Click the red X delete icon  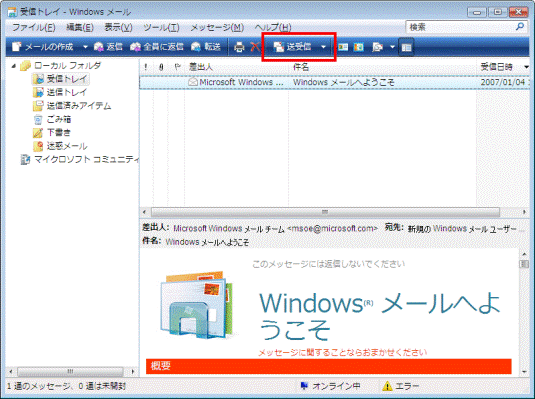pyautogui.click(x=255, y=47)
